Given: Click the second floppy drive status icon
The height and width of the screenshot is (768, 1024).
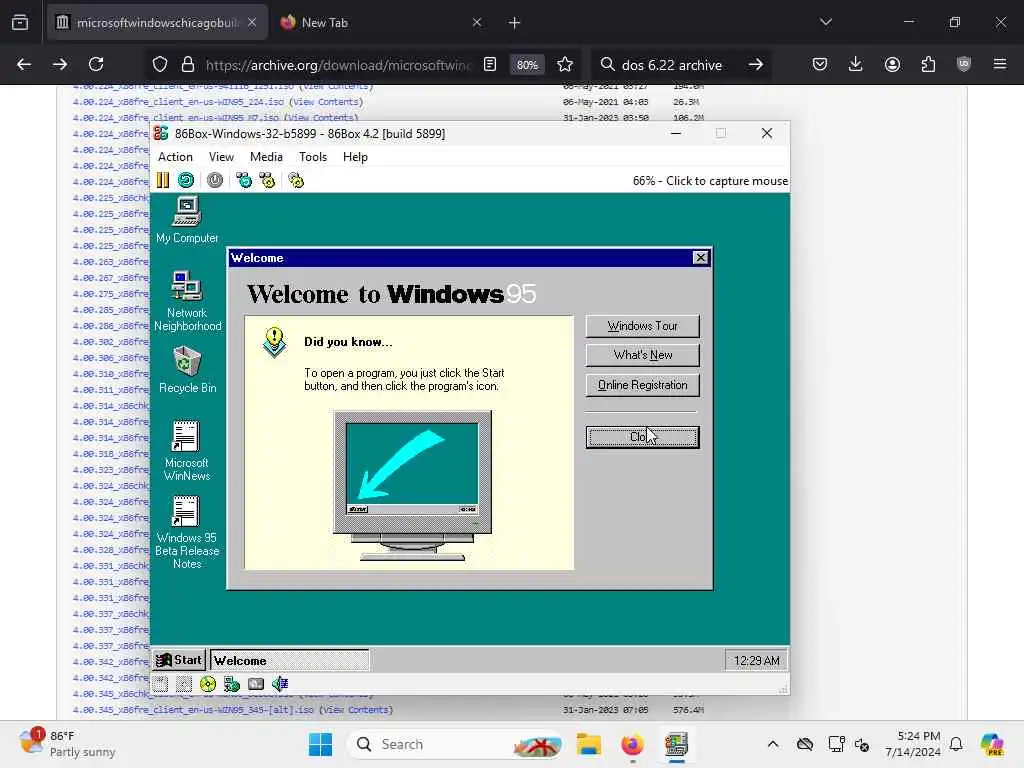Looking at the screenshot, I should (184, 684).
